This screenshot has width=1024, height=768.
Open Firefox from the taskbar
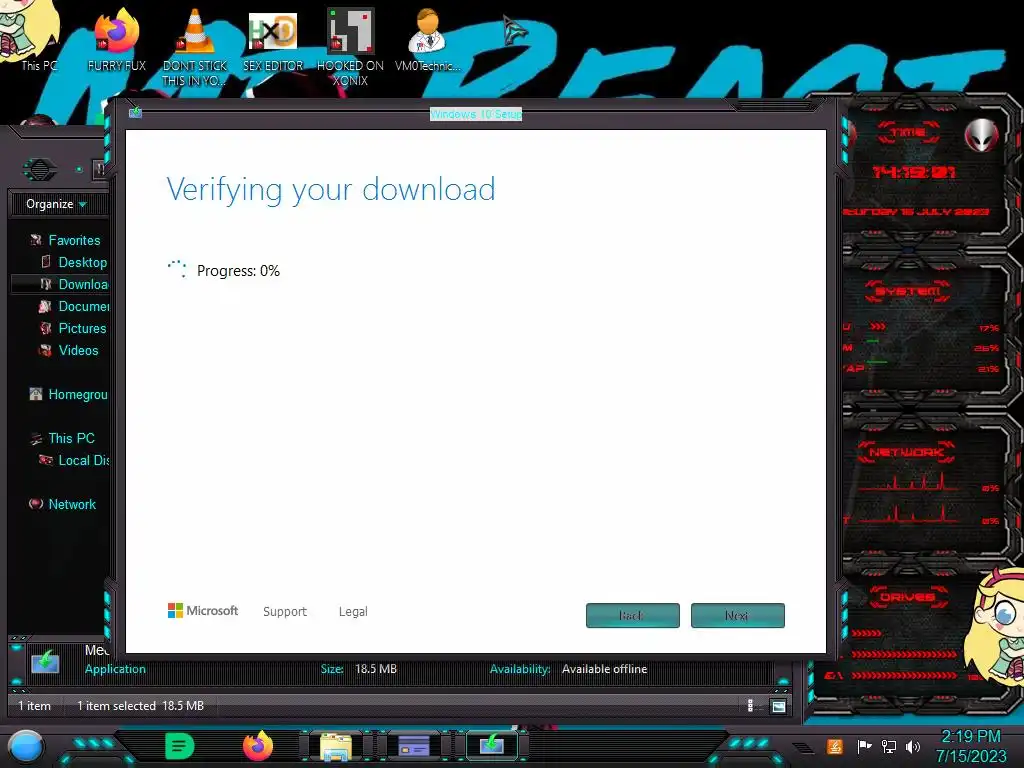pyautogui.click(x=258, y=746)
